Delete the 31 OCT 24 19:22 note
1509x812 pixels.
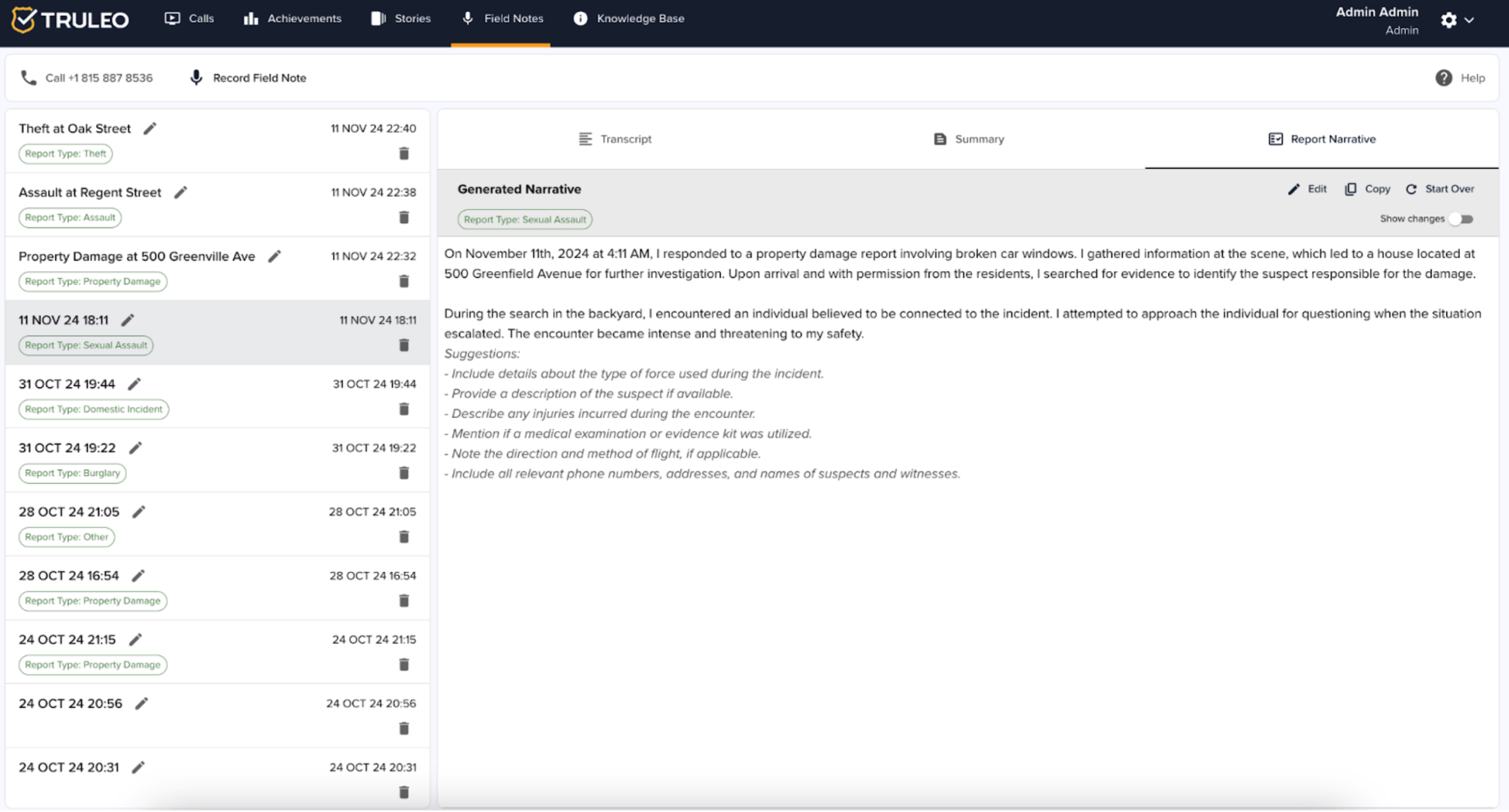[x=404, y=473]
